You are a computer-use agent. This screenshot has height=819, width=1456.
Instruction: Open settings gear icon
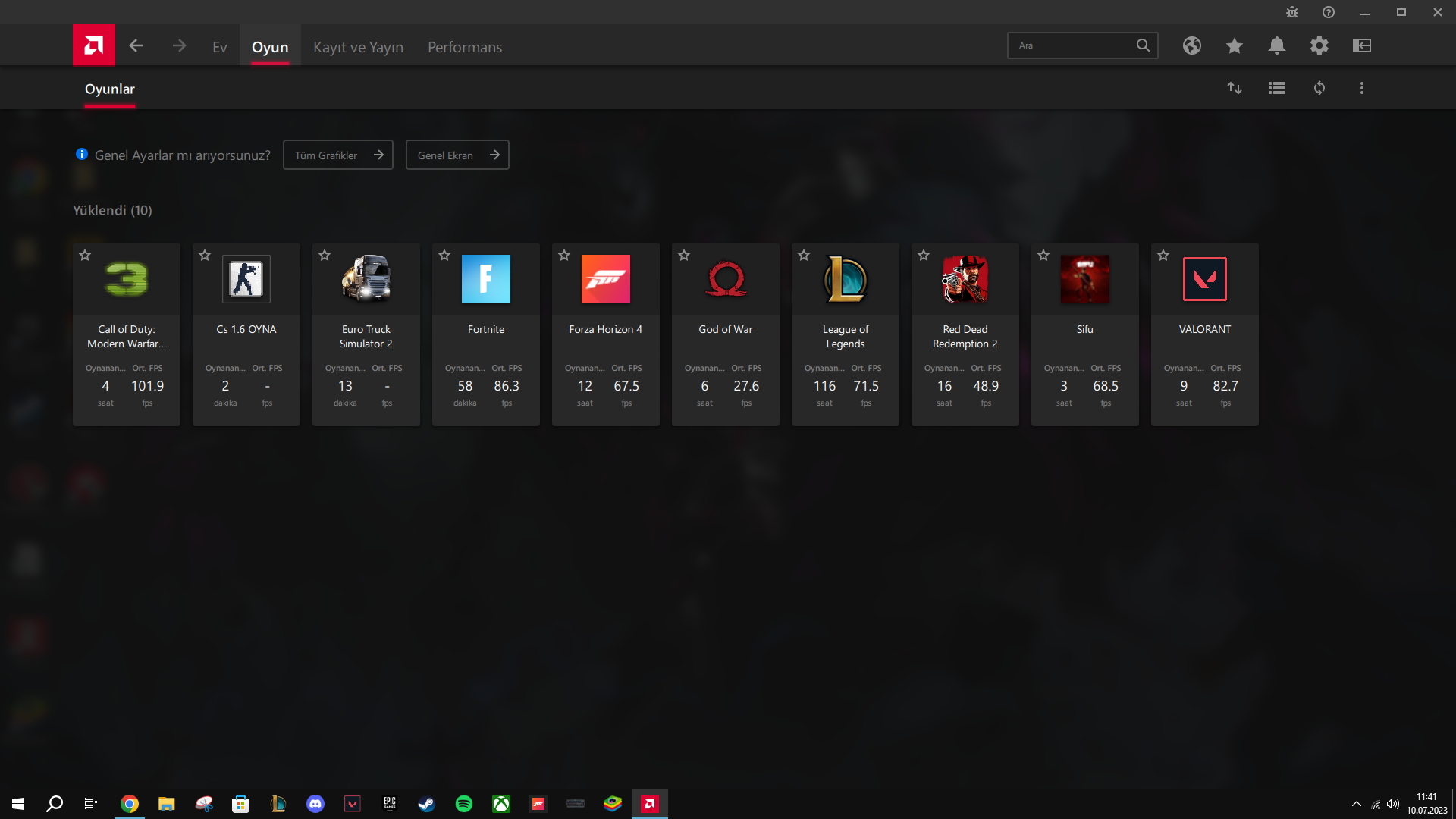click(x=1319, y=45)
